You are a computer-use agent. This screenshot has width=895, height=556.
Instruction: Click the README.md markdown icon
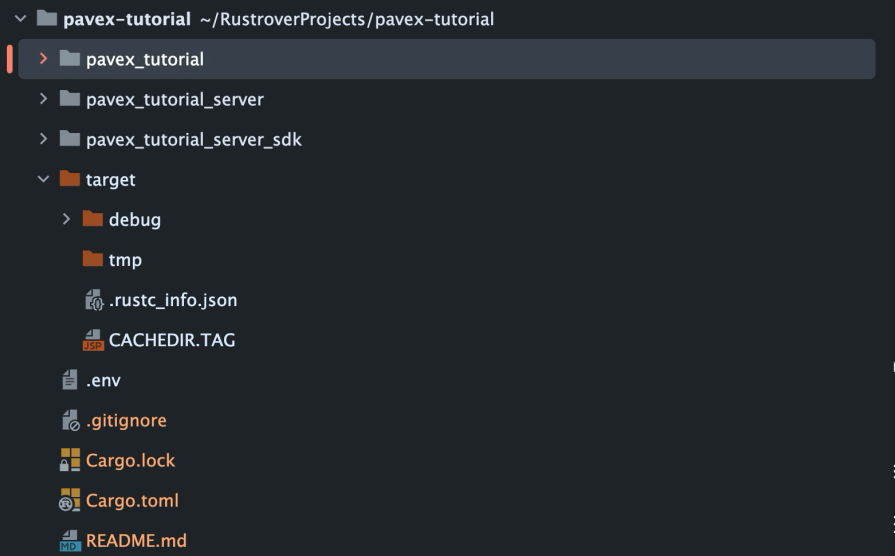70,541
